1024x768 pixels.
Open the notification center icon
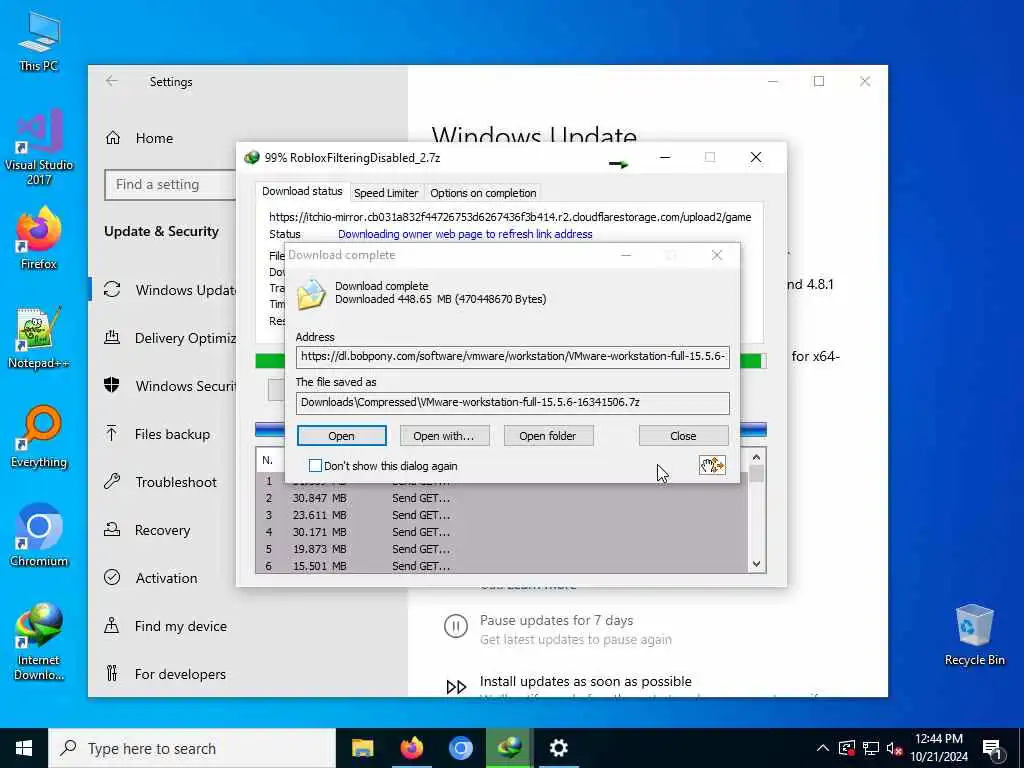pyautogui.click(x=992, y=748)
